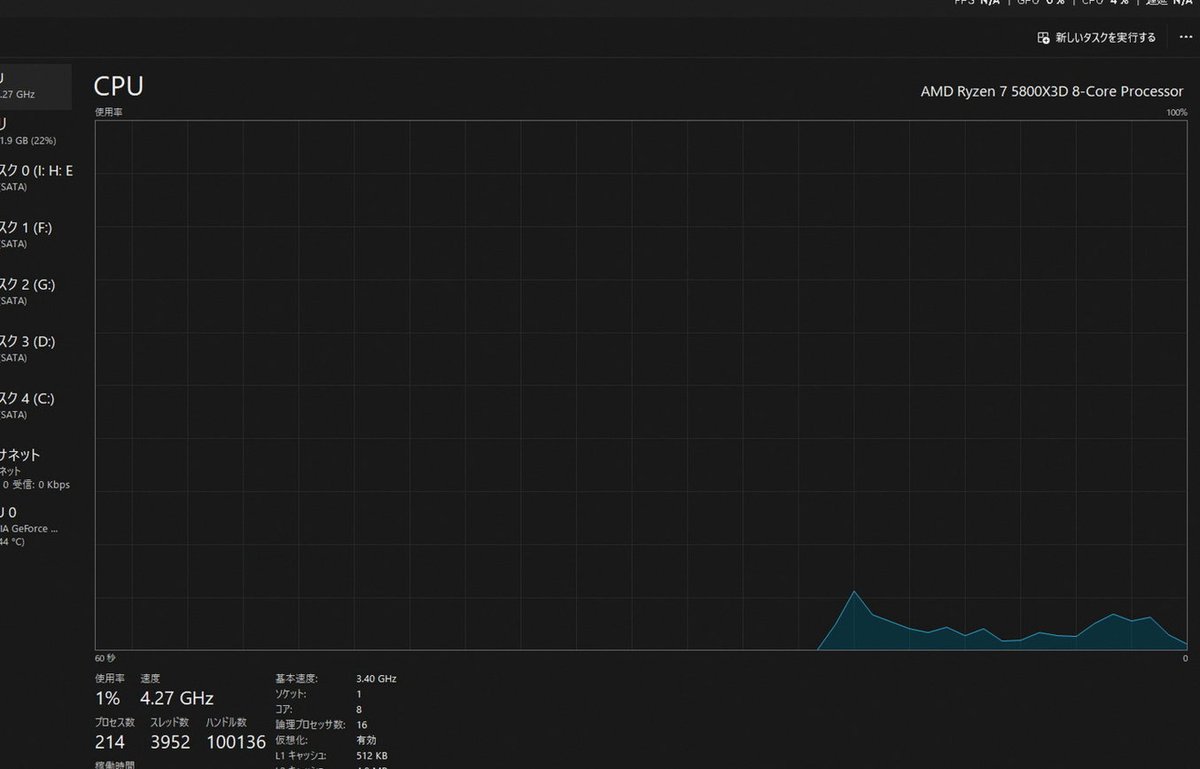Click the base speed value "3.40 GHz"
The width and height of the screenshot is (1200, 769).
[376, 679]
